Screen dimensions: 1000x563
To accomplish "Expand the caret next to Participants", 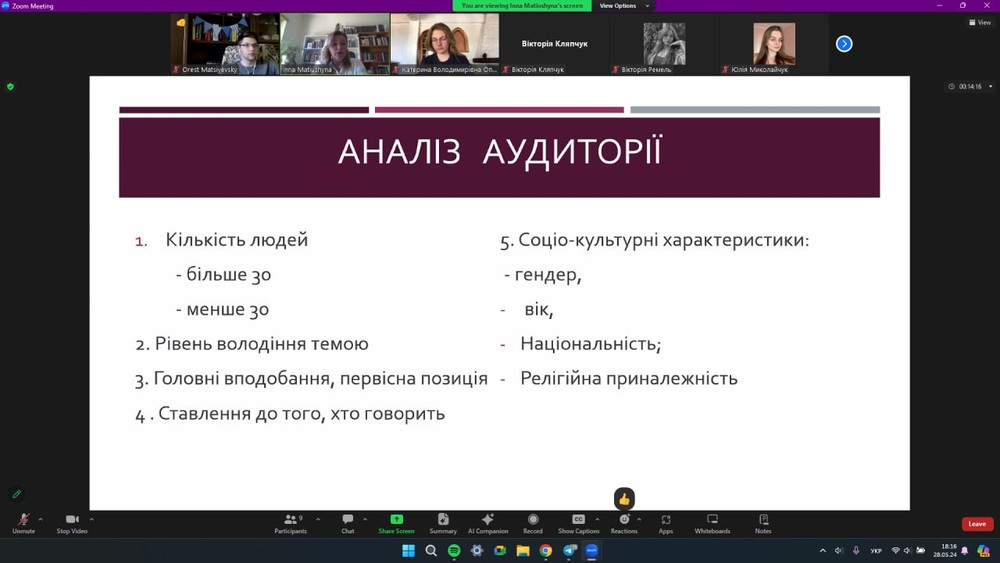I will coord(318,519).
